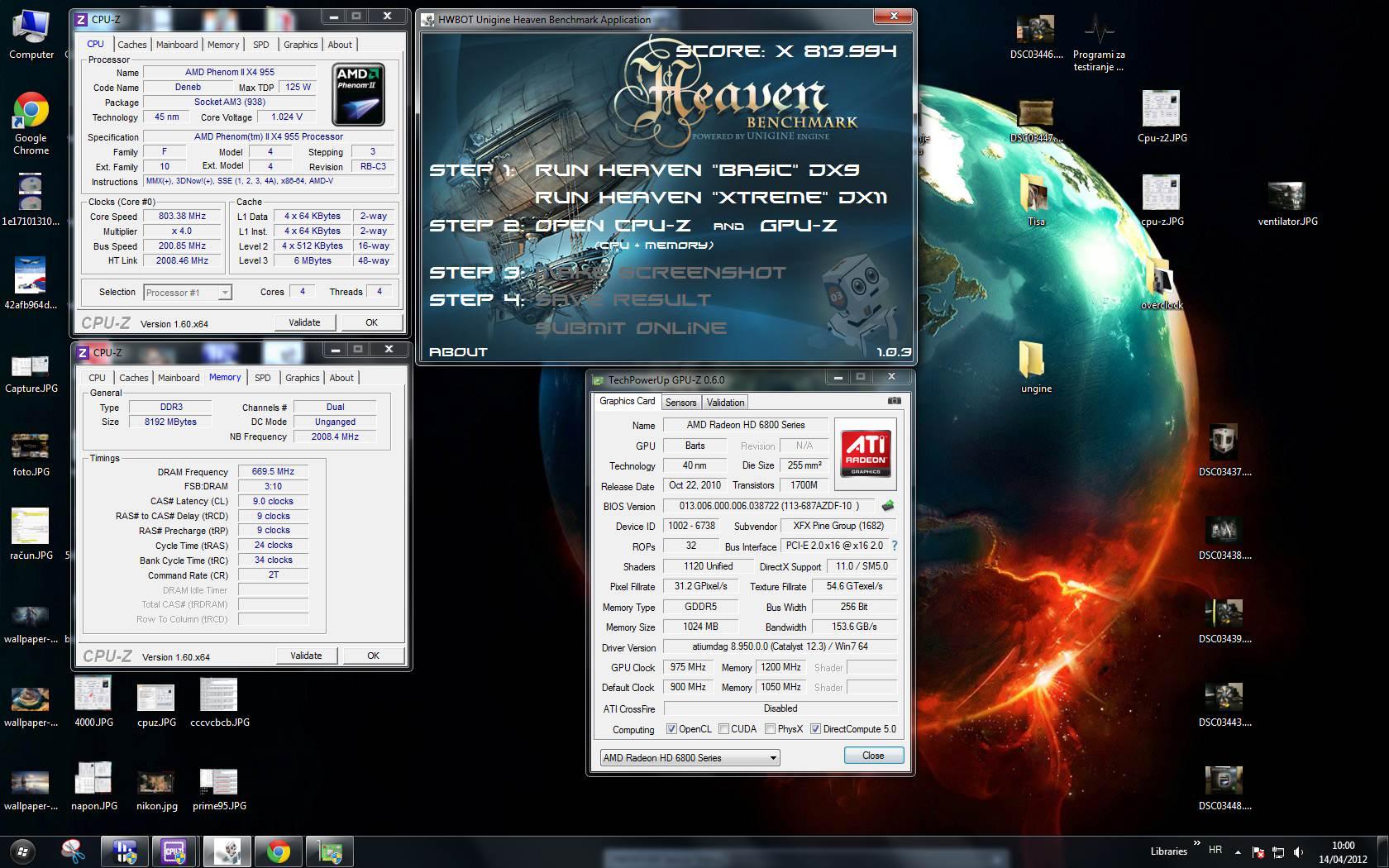Open the Windows Start menu
The image size is (1389, 868).
[x=22, y=851]
